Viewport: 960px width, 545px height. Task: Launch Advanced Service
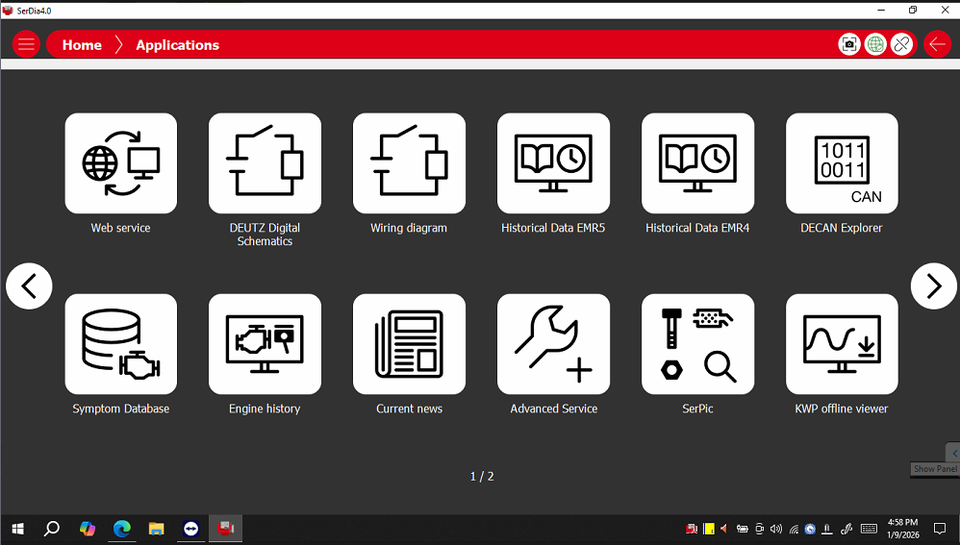(x=553, y=344)
